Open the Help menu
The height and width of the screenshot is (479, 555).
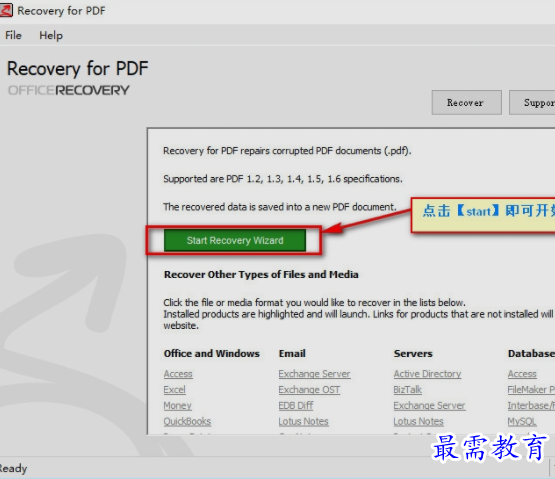tap(51, 35)
